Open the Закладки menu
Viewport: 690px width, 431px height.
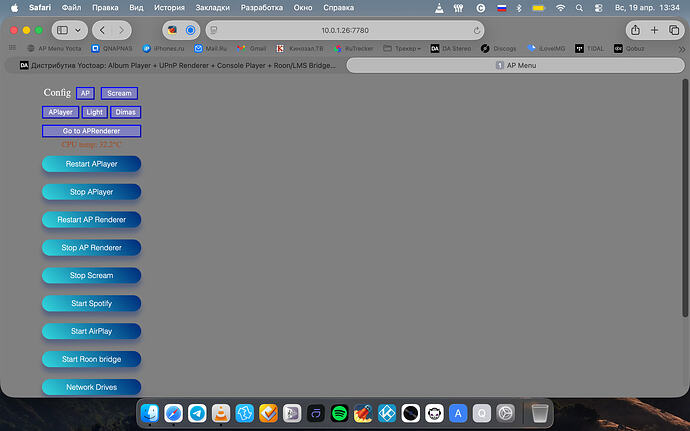click(213, 7)
